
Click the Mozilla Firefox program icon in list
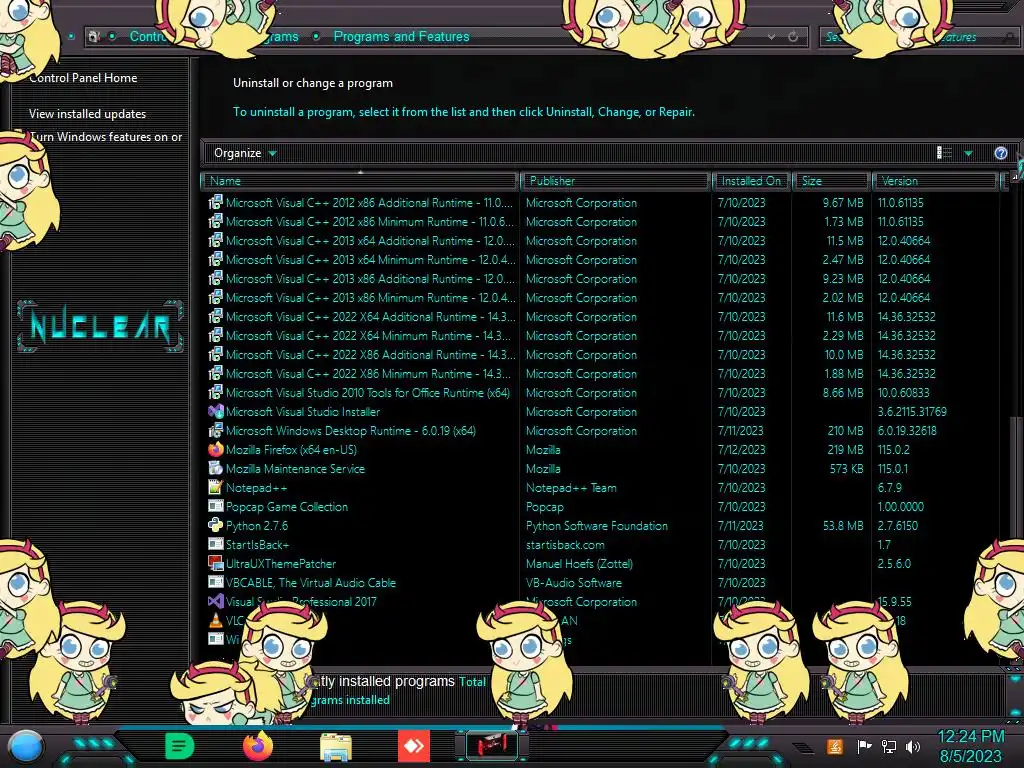(x=216, y=449)
